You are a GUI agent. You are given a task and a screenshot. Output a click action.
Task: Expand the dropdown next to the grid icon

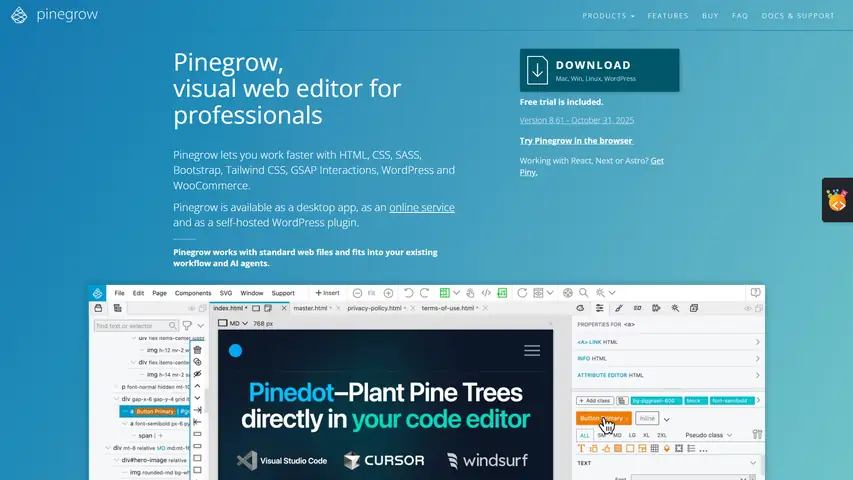pyautogui.click(x=456, y=293)
